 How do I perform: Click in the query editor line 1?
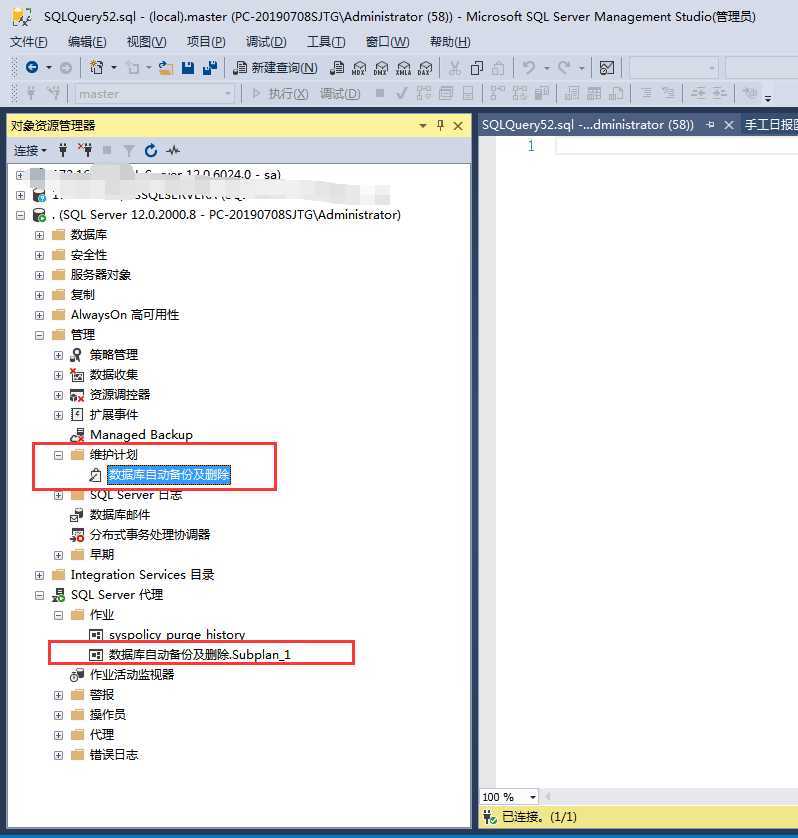click(x=676, y=146)
